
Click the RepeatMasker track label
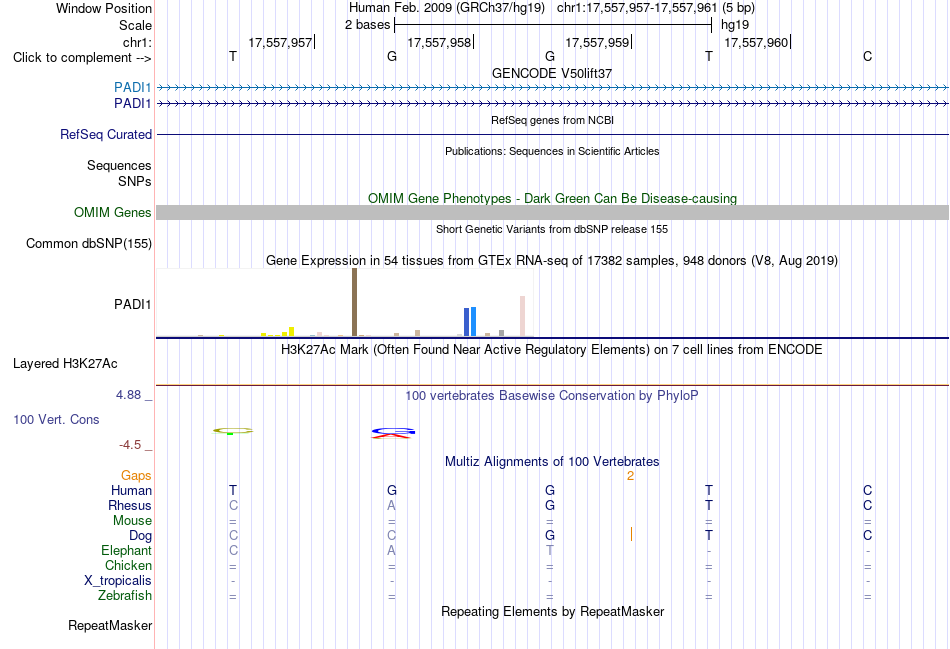[110, 625]
